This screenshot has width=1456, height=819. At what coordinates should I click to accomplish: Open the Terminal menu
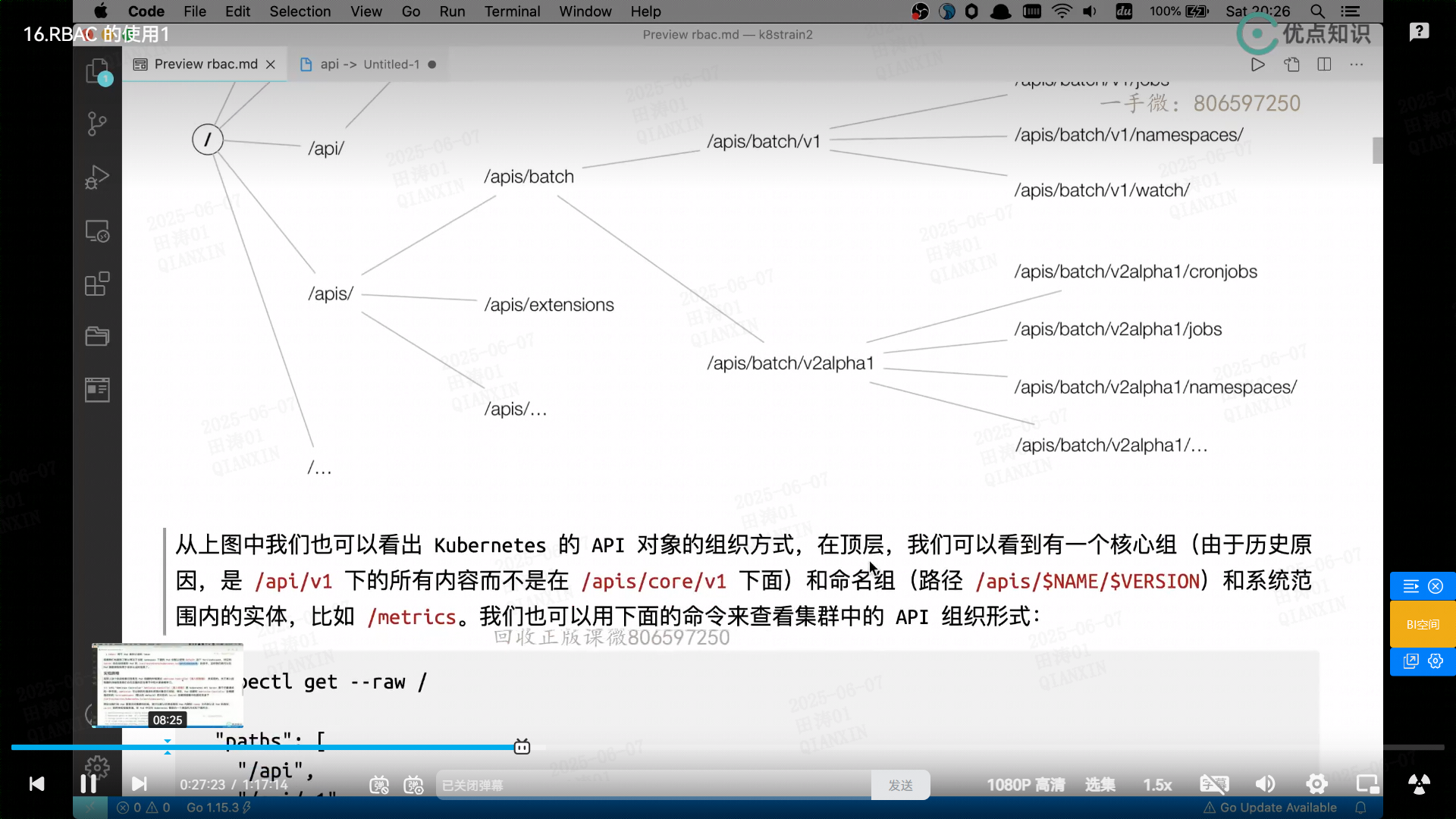coord(512,11)
